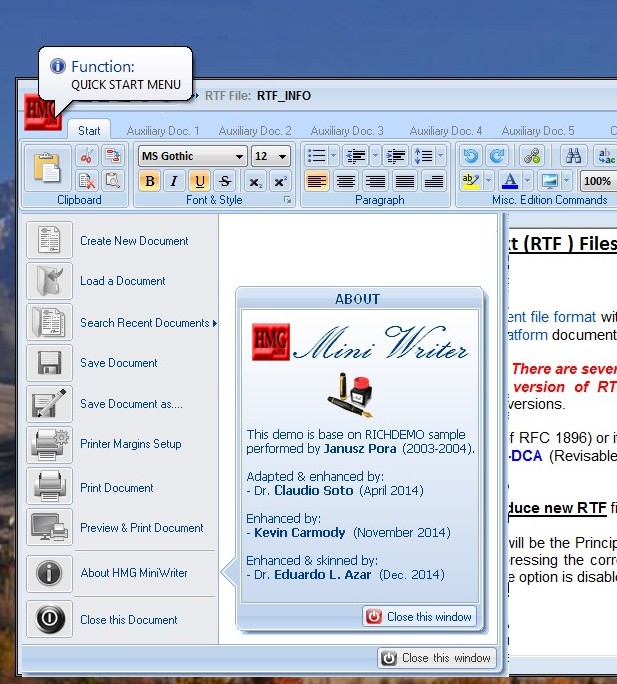Click the clipboard magnifier icon in Clipboard group
The width and height of the screenshot is (617, 684).
113,181
